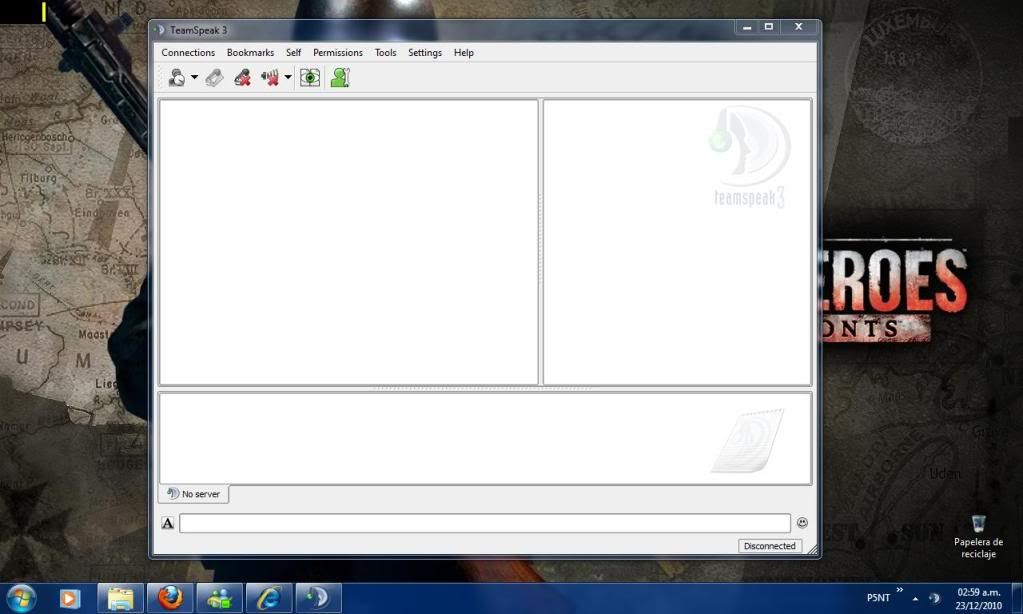1023x614 pixels.
Task: Click the Disconnected status bar label
Action: pyautogui.click(x=770, y=546)
